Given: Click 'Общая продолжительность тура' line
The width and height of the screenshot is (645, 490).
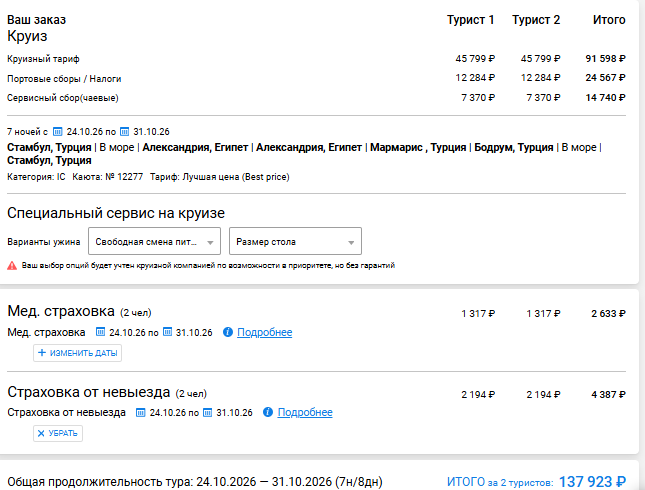Looking at the screenshot, I should click(195, 481).
